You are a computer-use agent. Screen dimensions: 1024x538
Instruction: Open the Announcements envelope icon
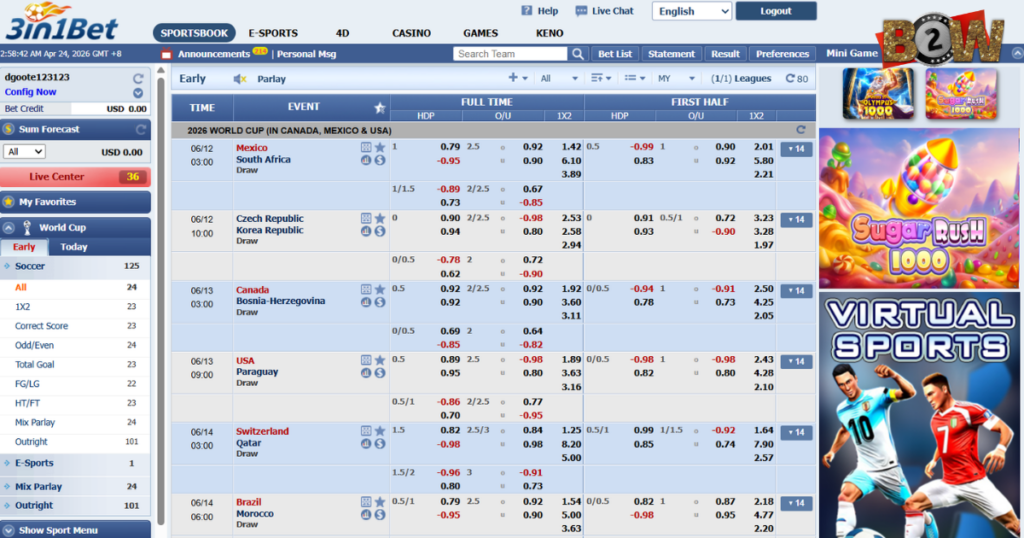pos(166,54)
